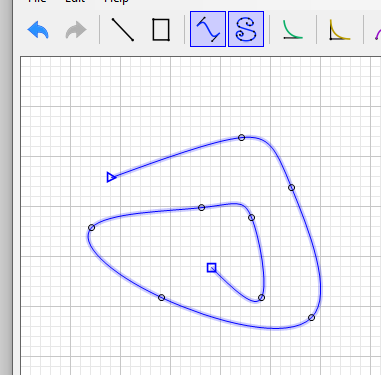Viewport: 381px width, 375px height.
Task: Select the yellow curve tool
Action: click(x=340, y=30)
